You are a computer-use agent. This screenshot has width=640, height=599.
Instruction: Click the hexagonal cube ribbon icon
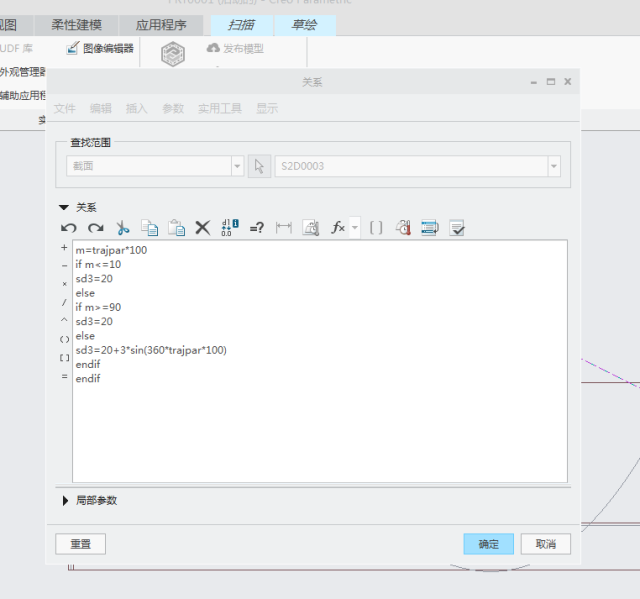173,54
